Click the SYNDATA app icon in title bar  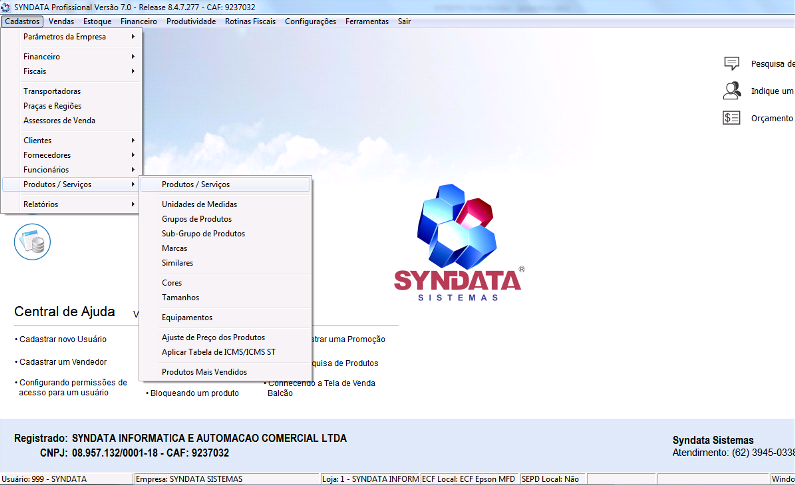[6, 7]
